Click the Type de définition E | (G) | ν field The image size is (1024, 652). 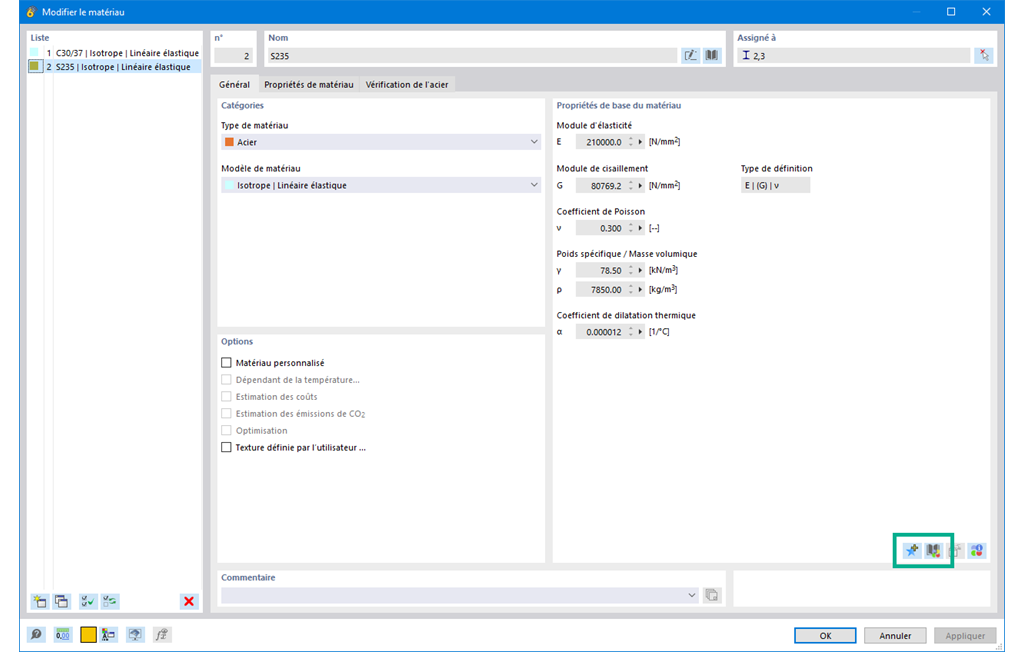pyautogui.click(x=775, y=186)
